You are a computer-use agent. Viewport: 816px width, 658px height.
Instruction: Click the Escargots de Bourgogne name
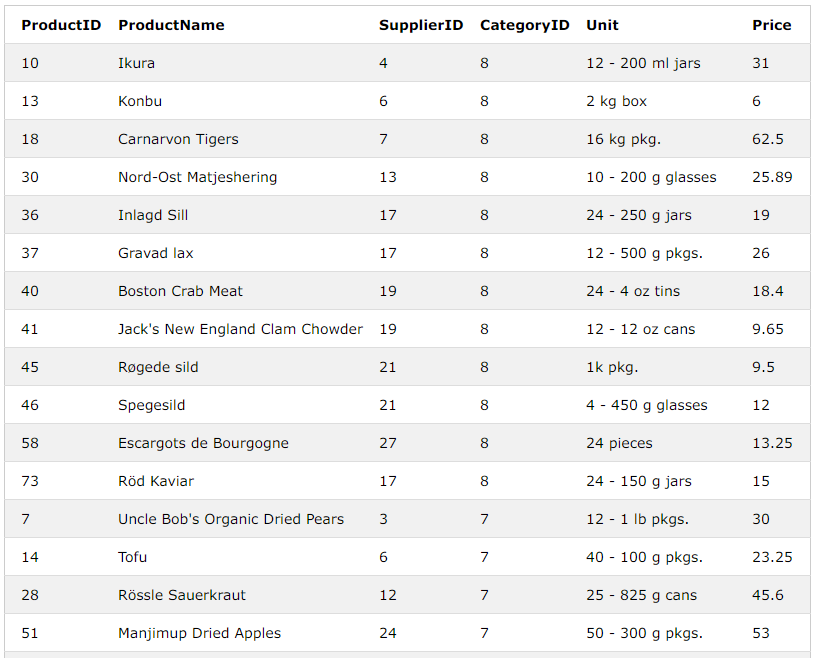pyautogui.click(x=203, y=443)
